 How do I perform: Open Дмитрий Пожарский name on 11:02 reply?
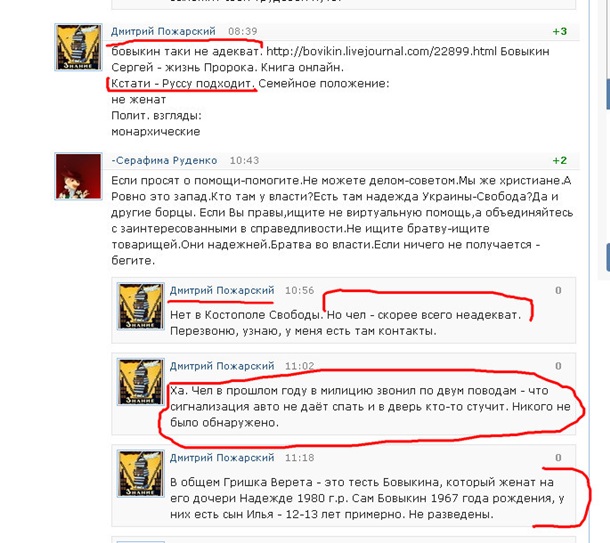222,366
